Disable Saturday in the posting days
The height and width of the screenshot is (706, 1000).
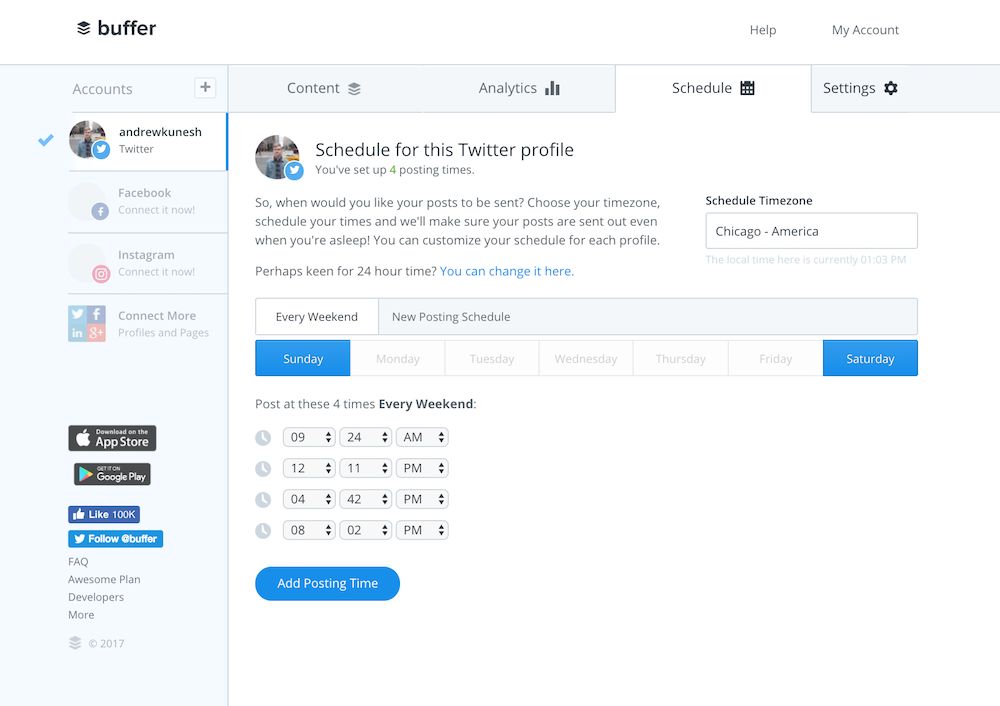[x=870, y=359]
